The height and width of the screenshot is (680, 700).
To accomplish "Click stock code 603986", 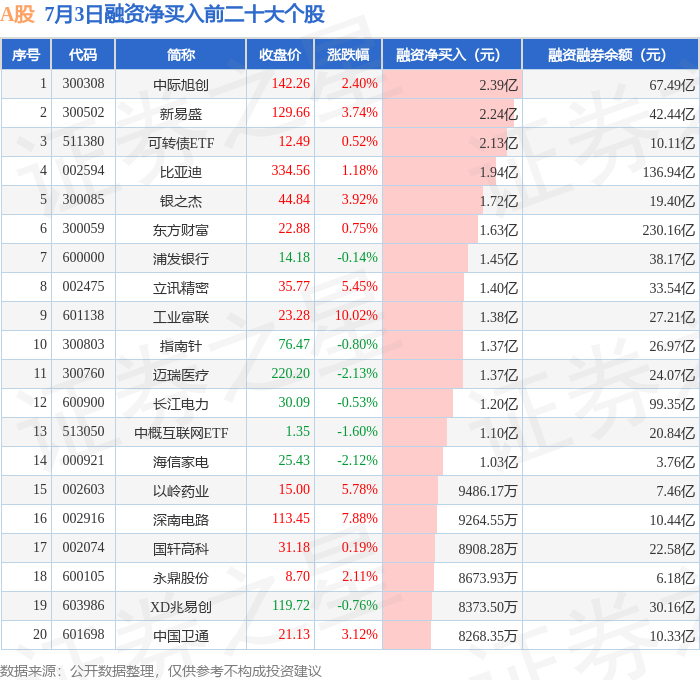I will coord(83,605).
